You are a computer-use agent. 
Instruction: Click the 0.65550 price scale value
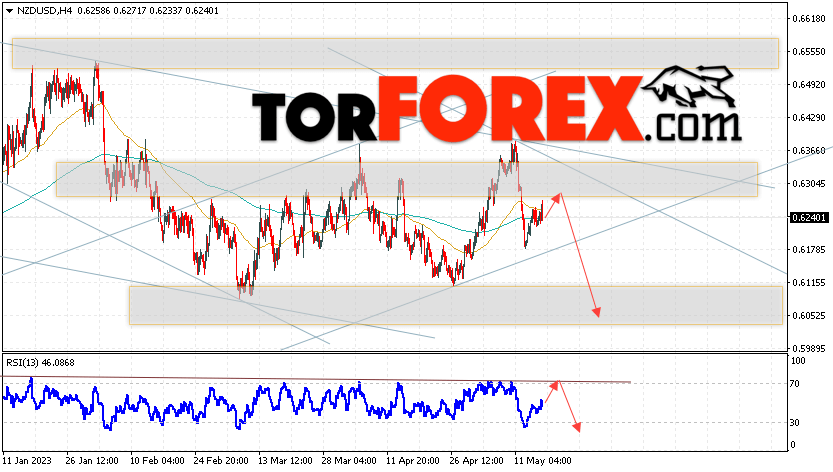809,52
